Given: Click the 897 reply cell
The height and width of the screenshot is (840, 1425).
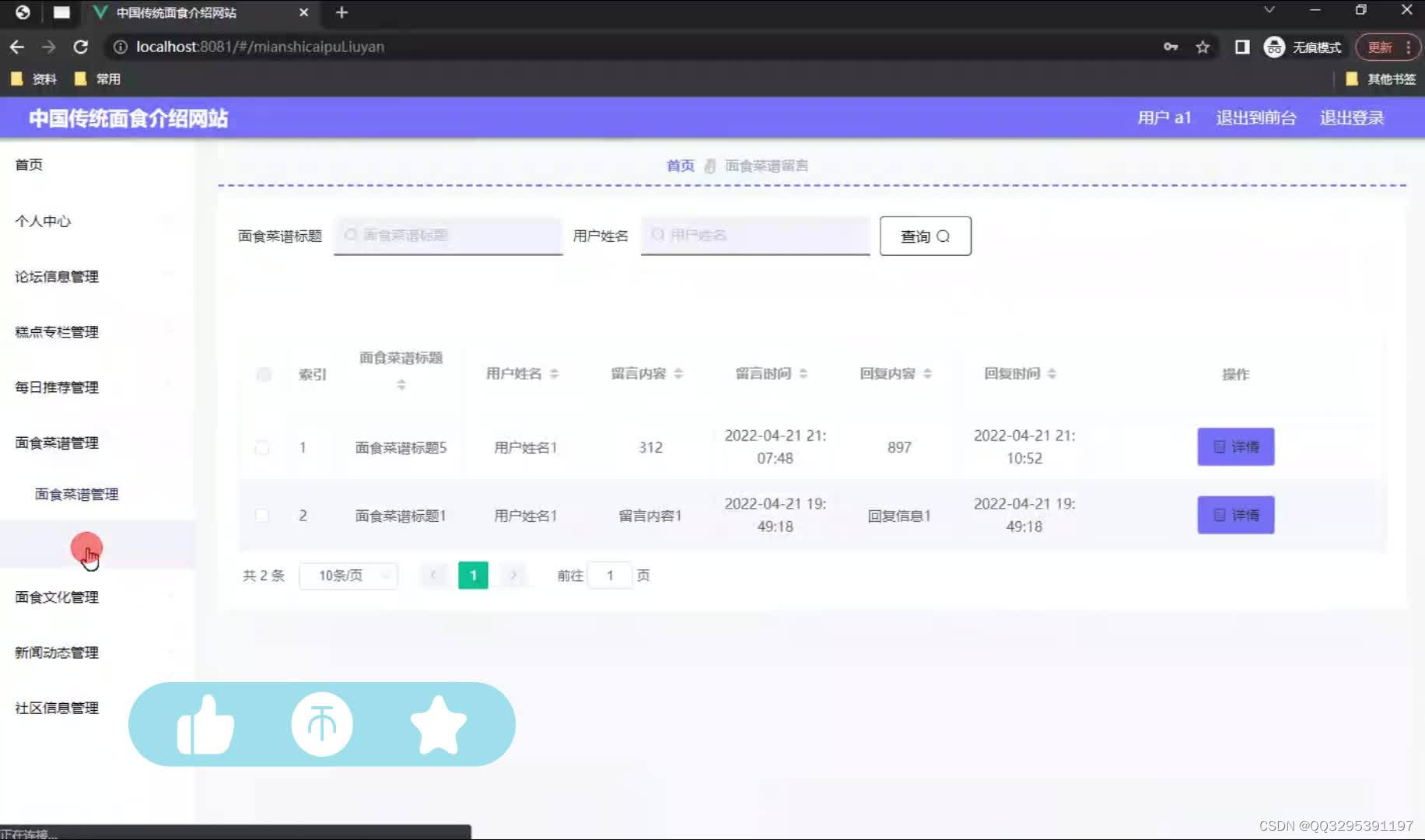Looking at the screenshot, I should point(899,448).
